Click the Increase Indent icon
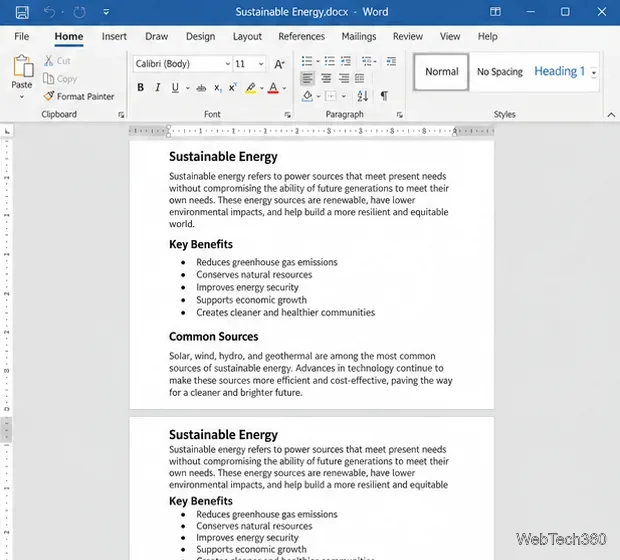Screen dimensions: 620x560 (x=391, y=61)
